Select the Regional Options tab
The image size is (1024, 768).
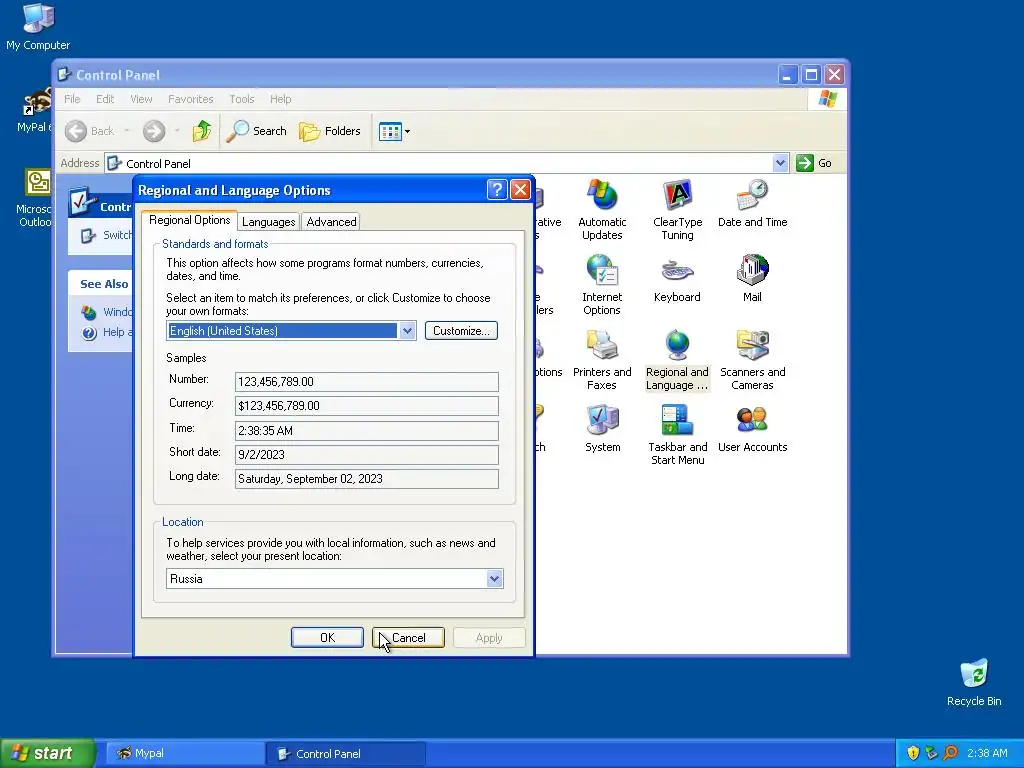189,220
